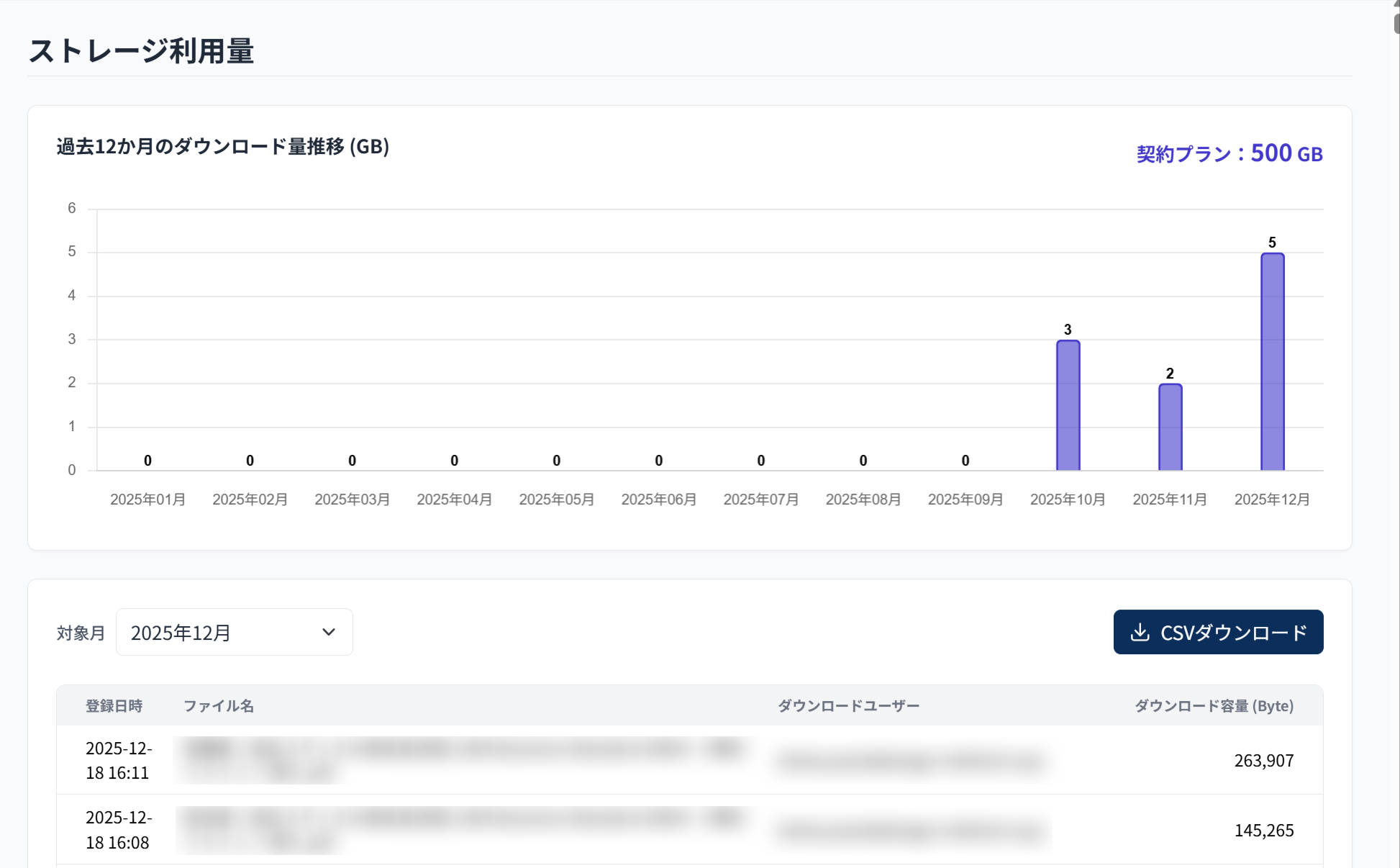Click the 145,265 download size cell
Screen dimensions: 1400x868
click(1263, 831)
